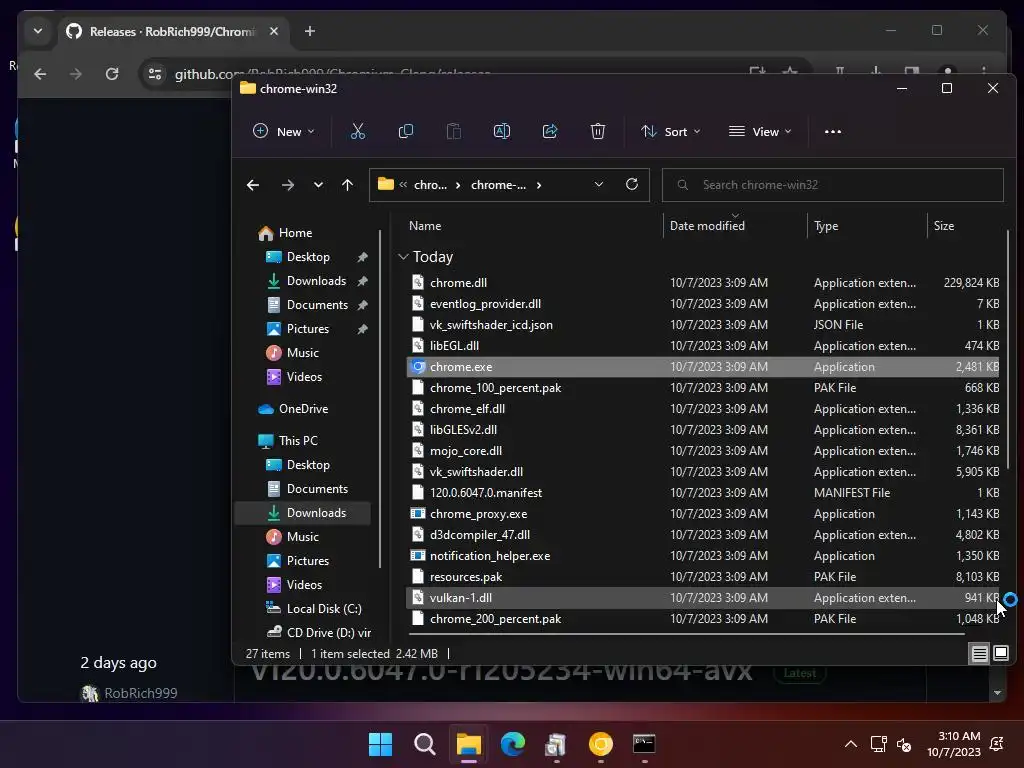Click browser back arrow in Chromium window

point(40,74)
